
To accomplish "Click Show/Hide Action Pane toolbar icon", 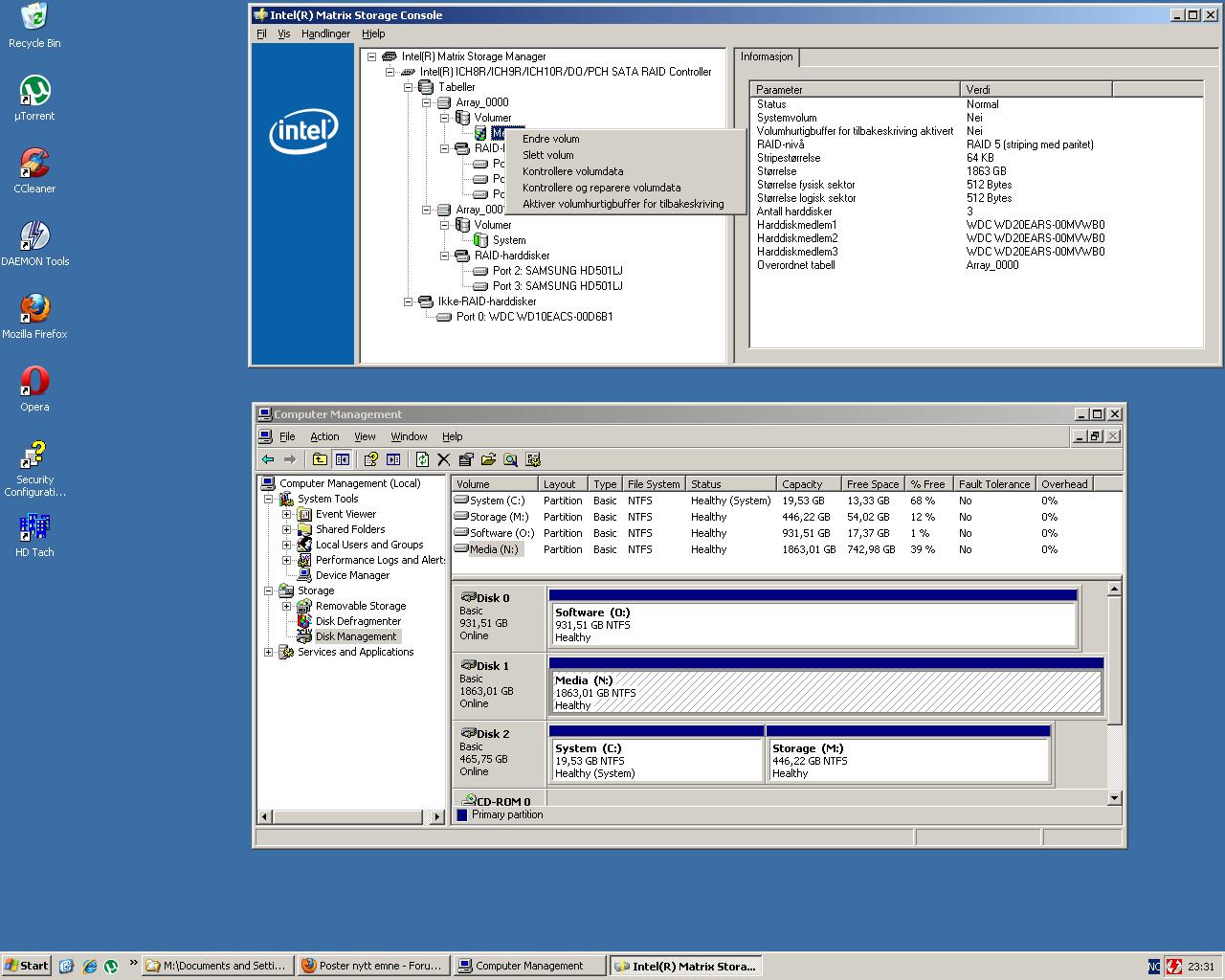I will 392,459.
